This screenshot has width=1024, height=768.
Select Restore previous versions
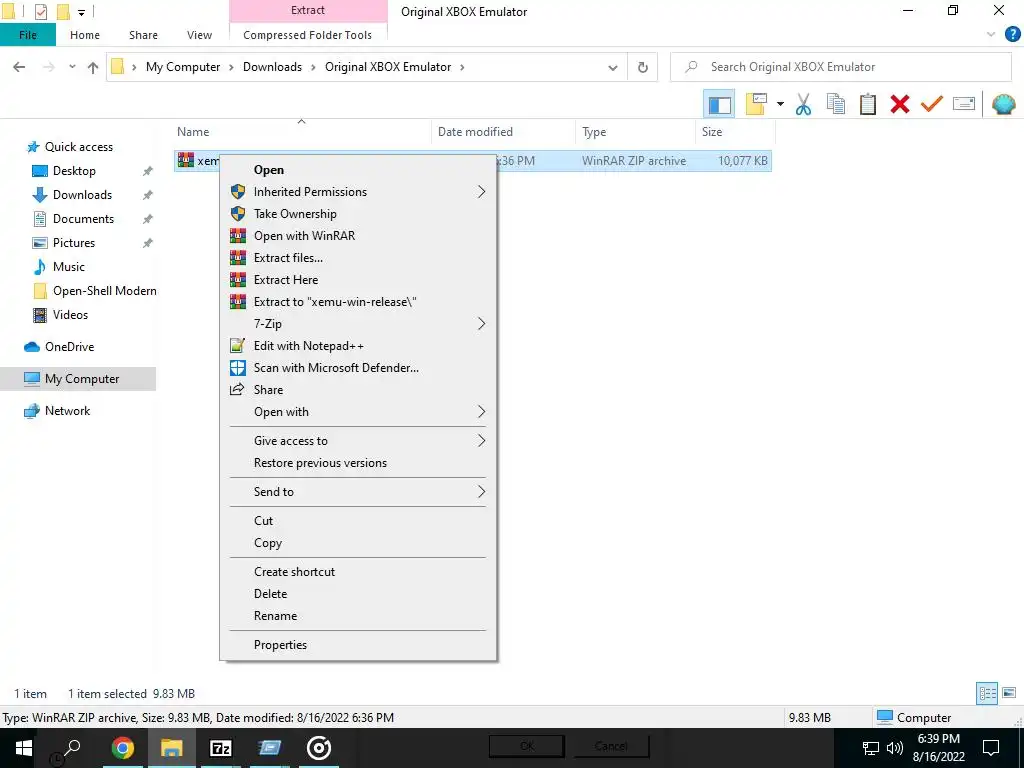coord(358,463)
